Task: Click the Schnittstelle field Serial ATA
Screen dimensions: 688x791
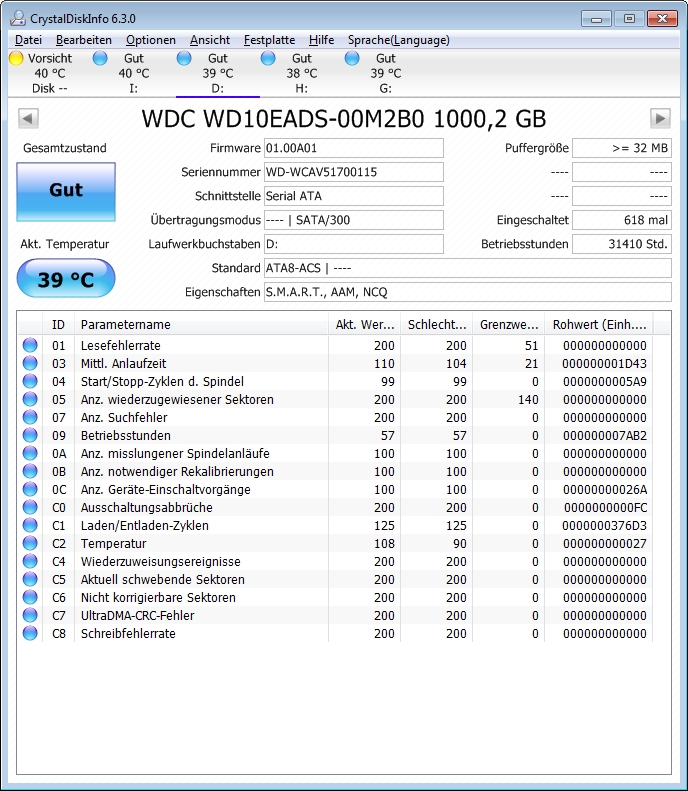Action: tap(354, 196)
